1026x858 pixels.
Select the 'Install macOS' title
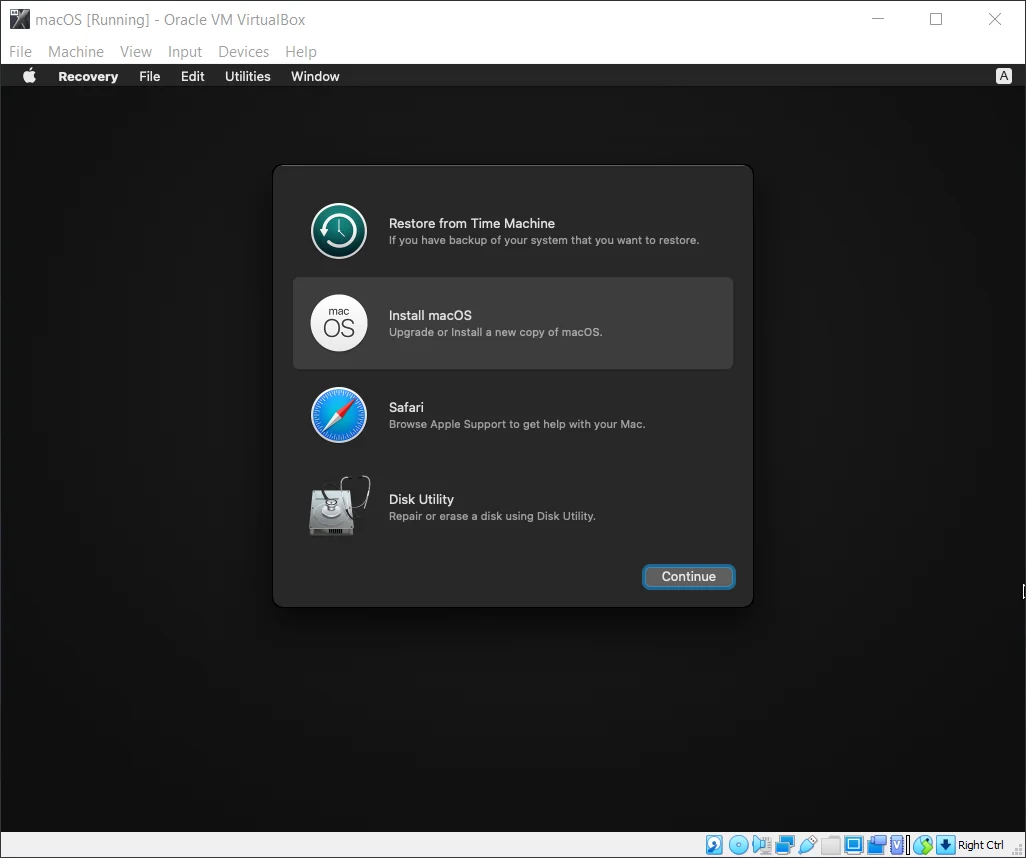coord(430,315)
